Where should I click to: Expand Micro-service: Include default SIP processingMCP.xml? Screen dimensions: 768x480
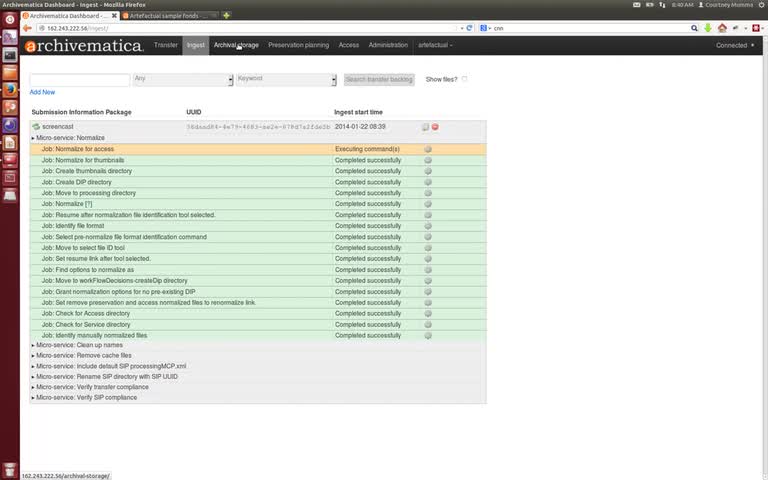(109, 366)
